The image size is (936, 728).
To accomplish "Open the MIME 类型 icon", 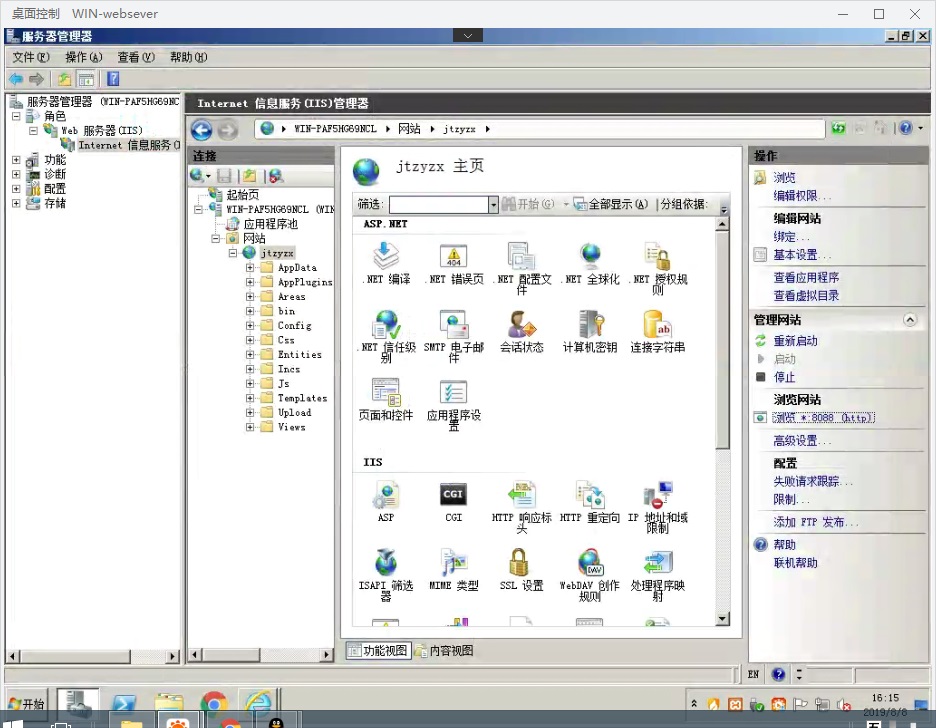I will tap(453, 564).
